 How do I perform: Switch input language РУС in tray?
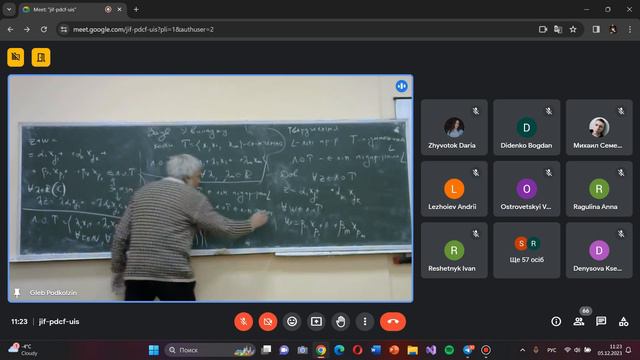pyautogui.click(x=551, y=350)
